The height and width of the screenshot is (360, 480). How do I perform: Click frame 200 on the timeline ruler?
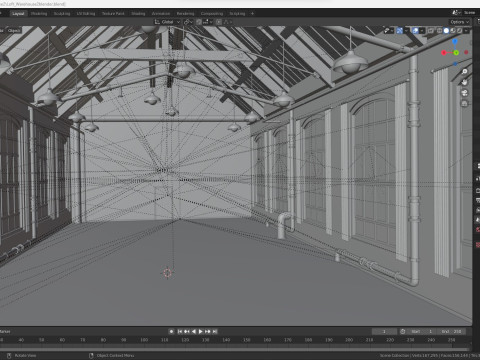[349, 340]
